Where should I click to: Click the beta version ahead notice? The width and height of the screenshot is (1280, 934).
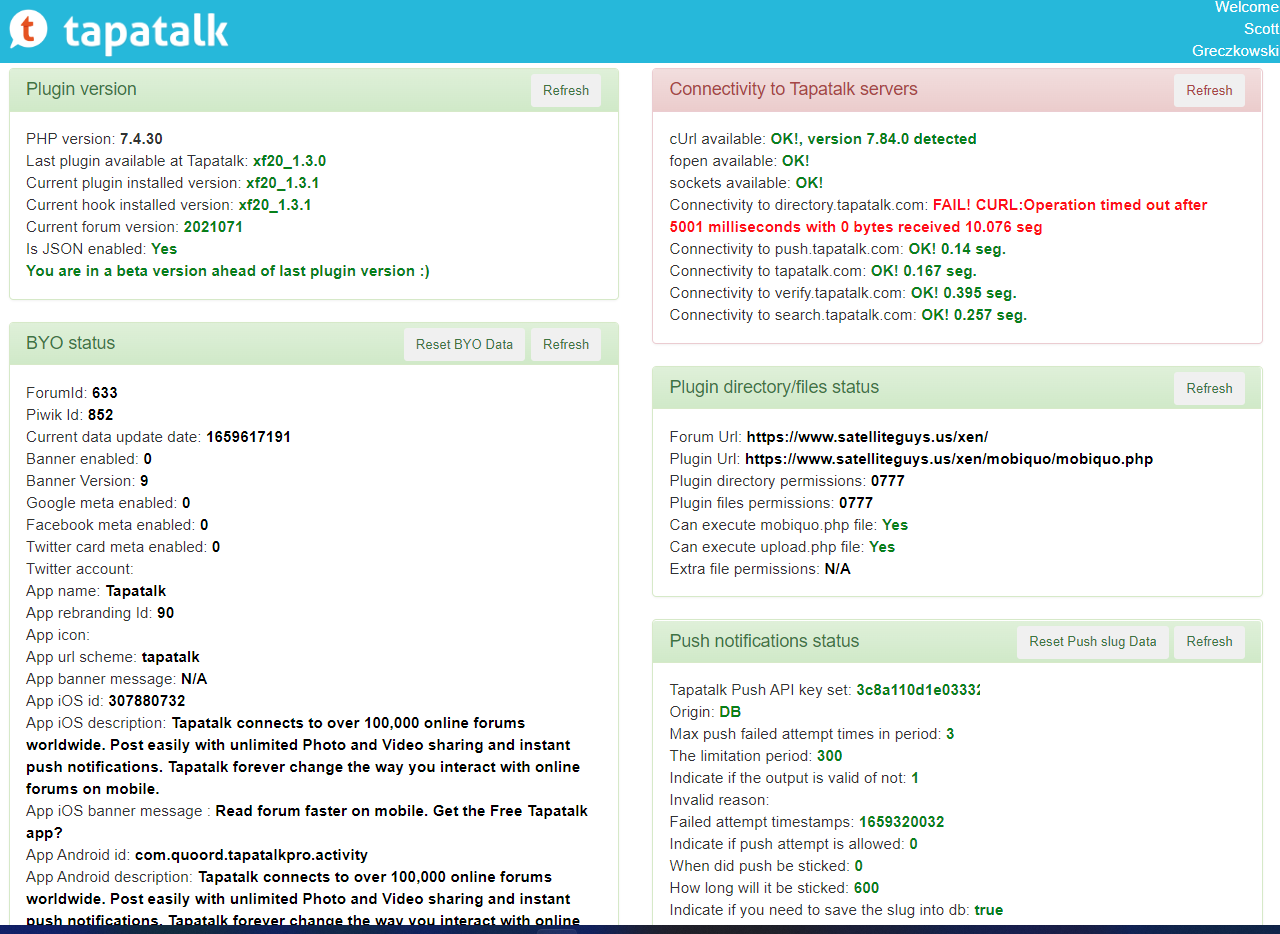[x=228, y=271]
